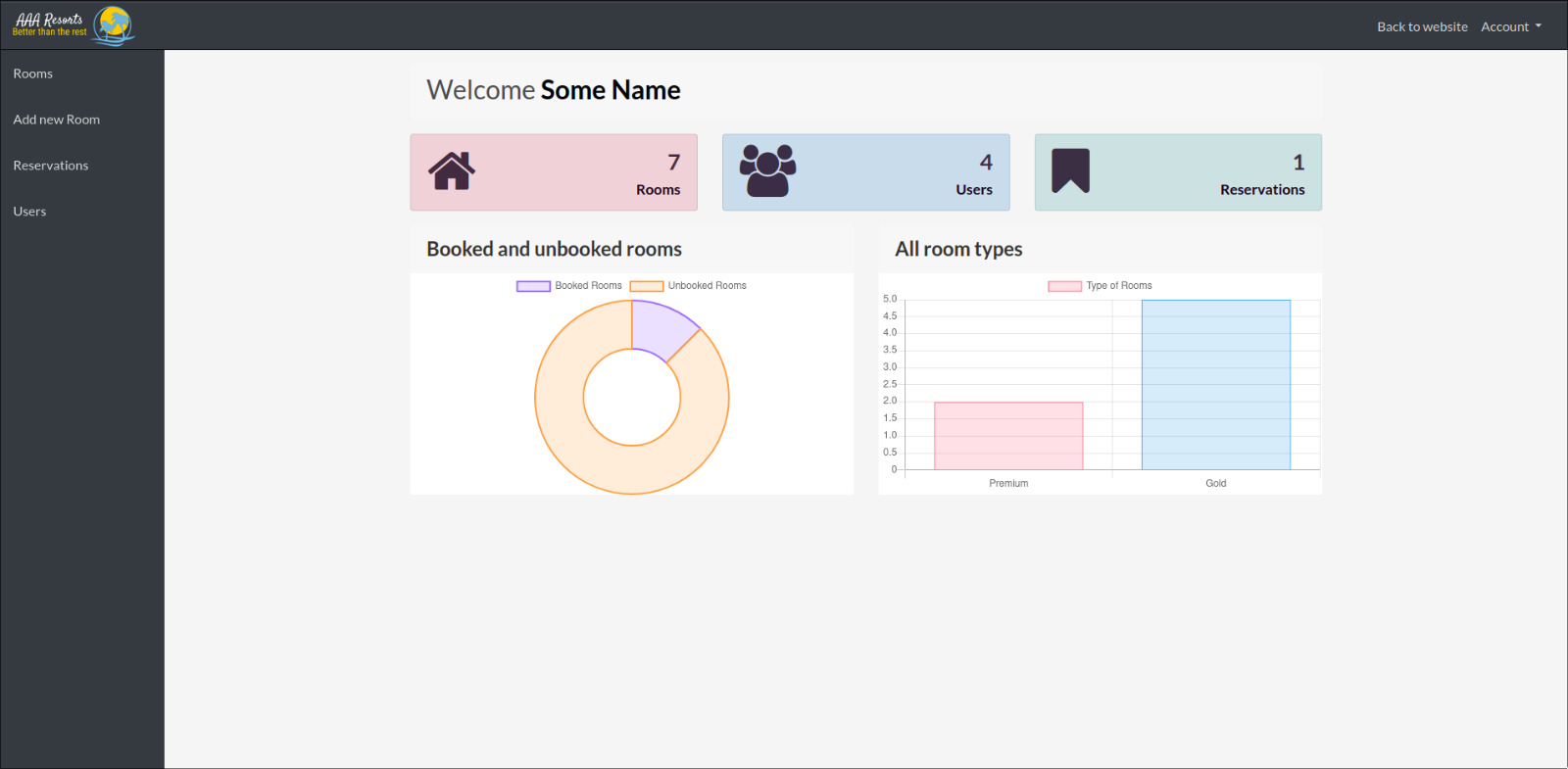1568x769 pixels.
Task: Click the pink Premium bar
Action: [x=1008, y=436]
